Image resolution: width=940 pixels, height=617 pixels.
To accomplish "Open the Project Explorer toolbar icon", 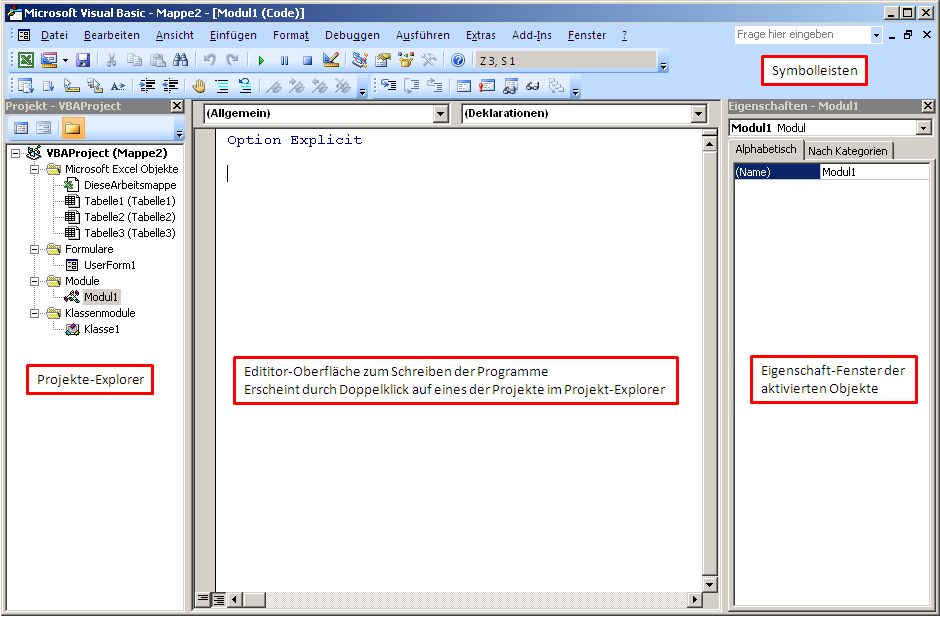I will (x=359, y=60).
